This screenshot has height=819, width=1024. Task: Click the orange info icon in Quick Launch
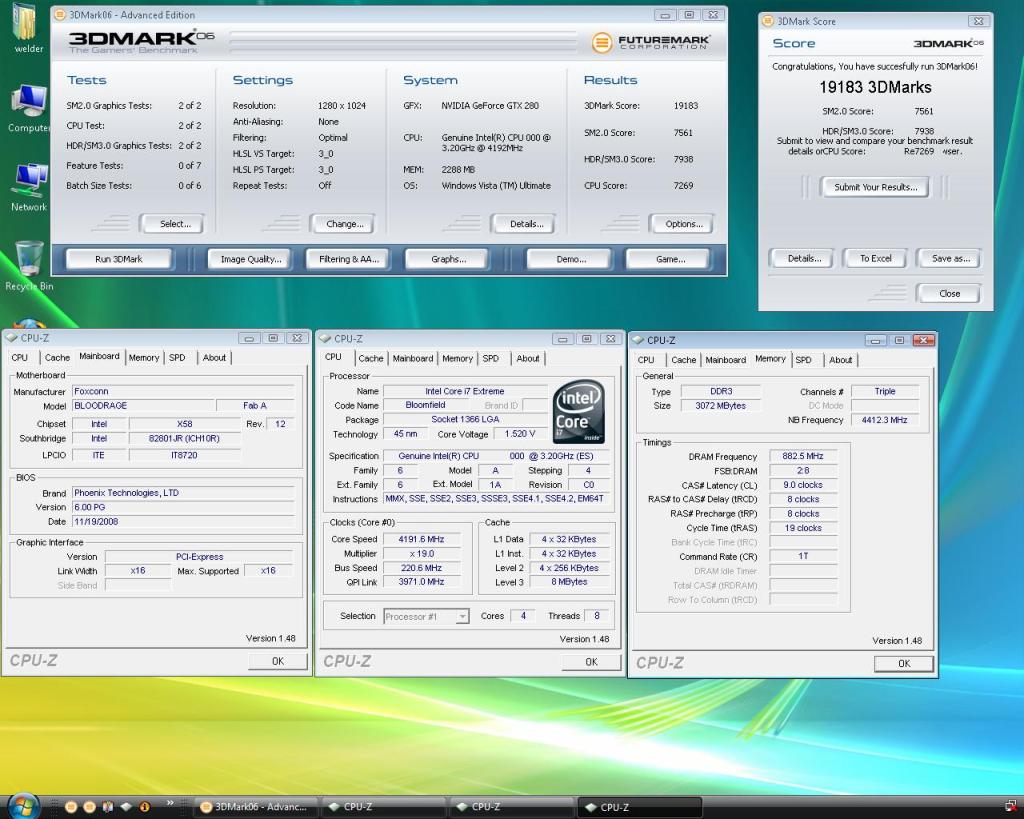pos(144,807)
